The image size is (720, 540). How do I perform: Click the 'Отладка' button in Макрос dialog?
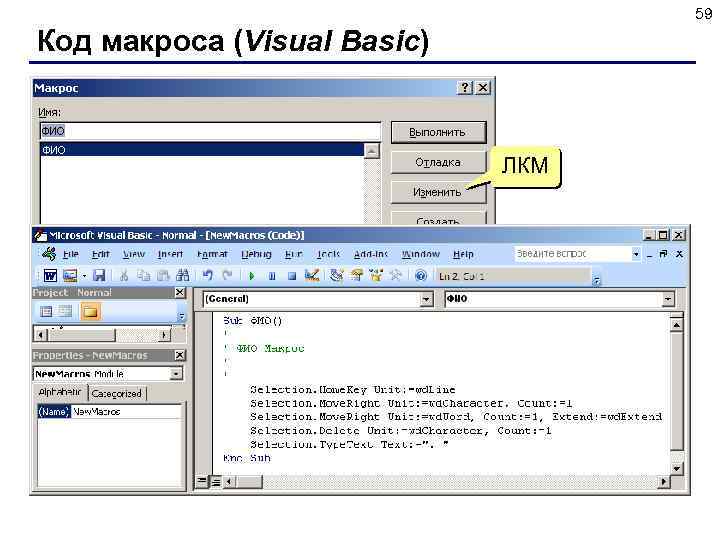tap(438, 163)
